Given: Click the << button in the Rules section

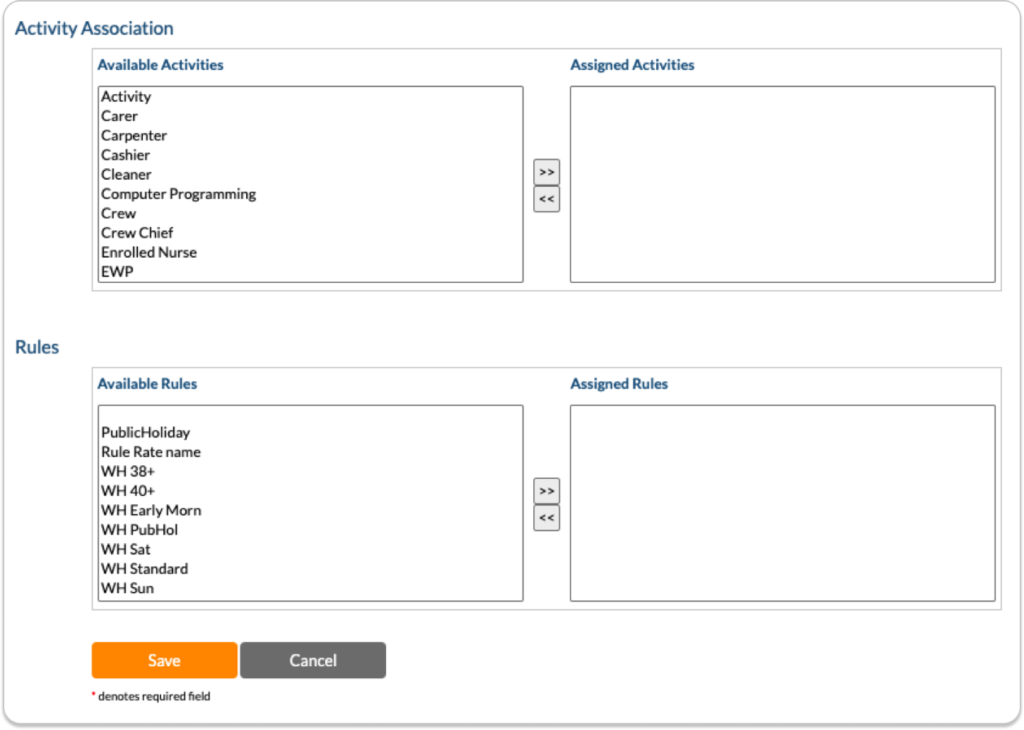Looking at the screenshot, I should click(x=546, y=518).
